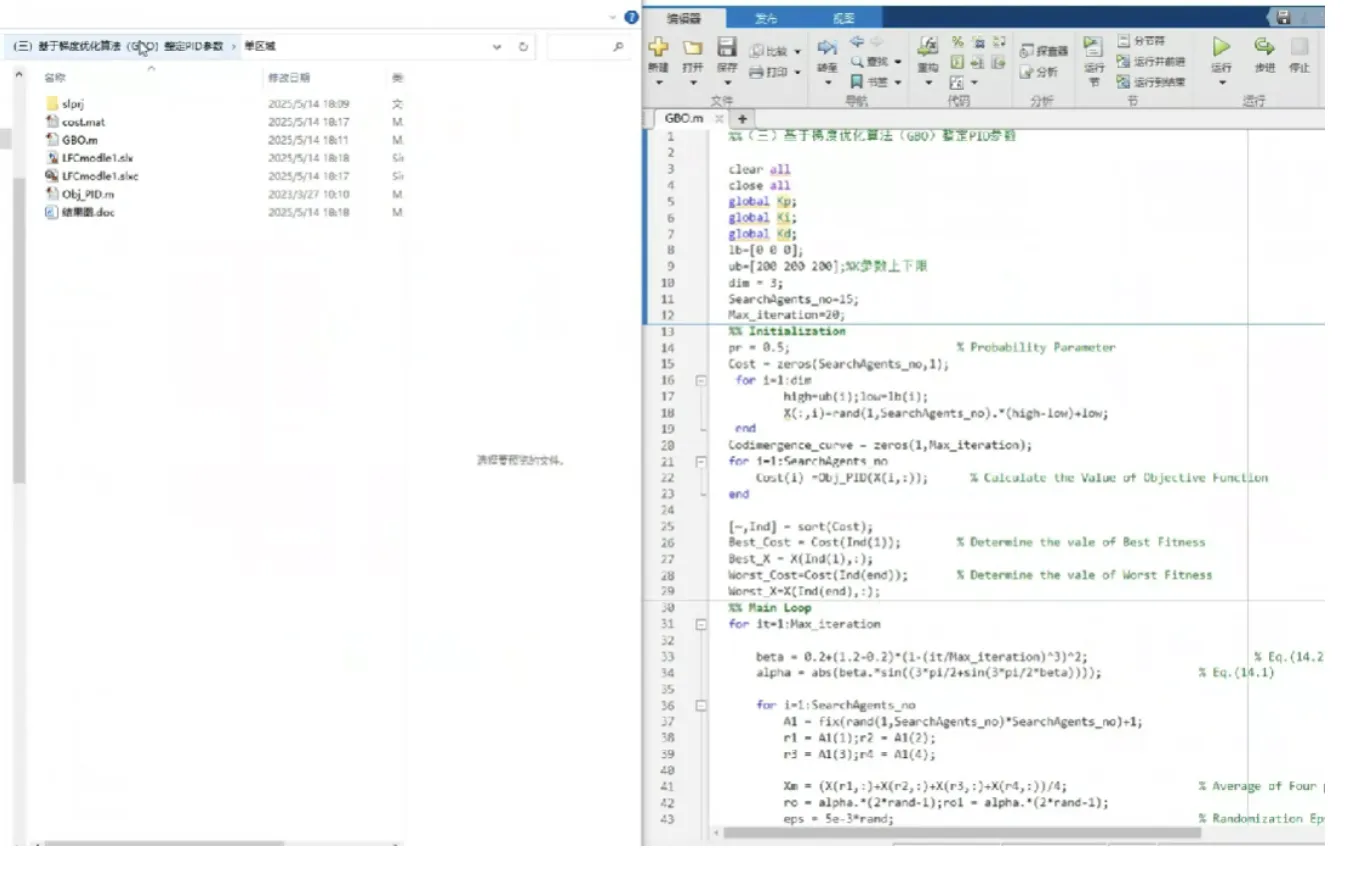Click the Bookmark (书签) icon
Viewport: 1354px width, 883px height.
point(857,81)
